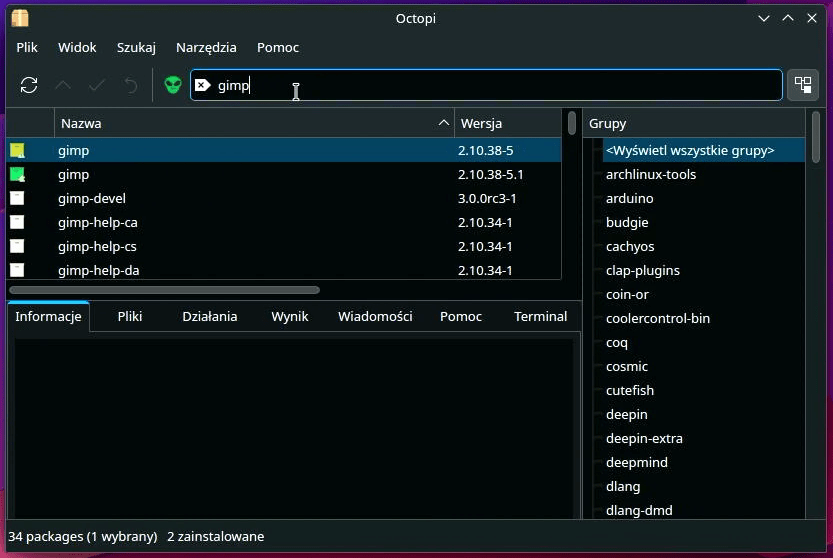Select the archlinux-tools group
The image size is (833, 558).
(651, 174)
